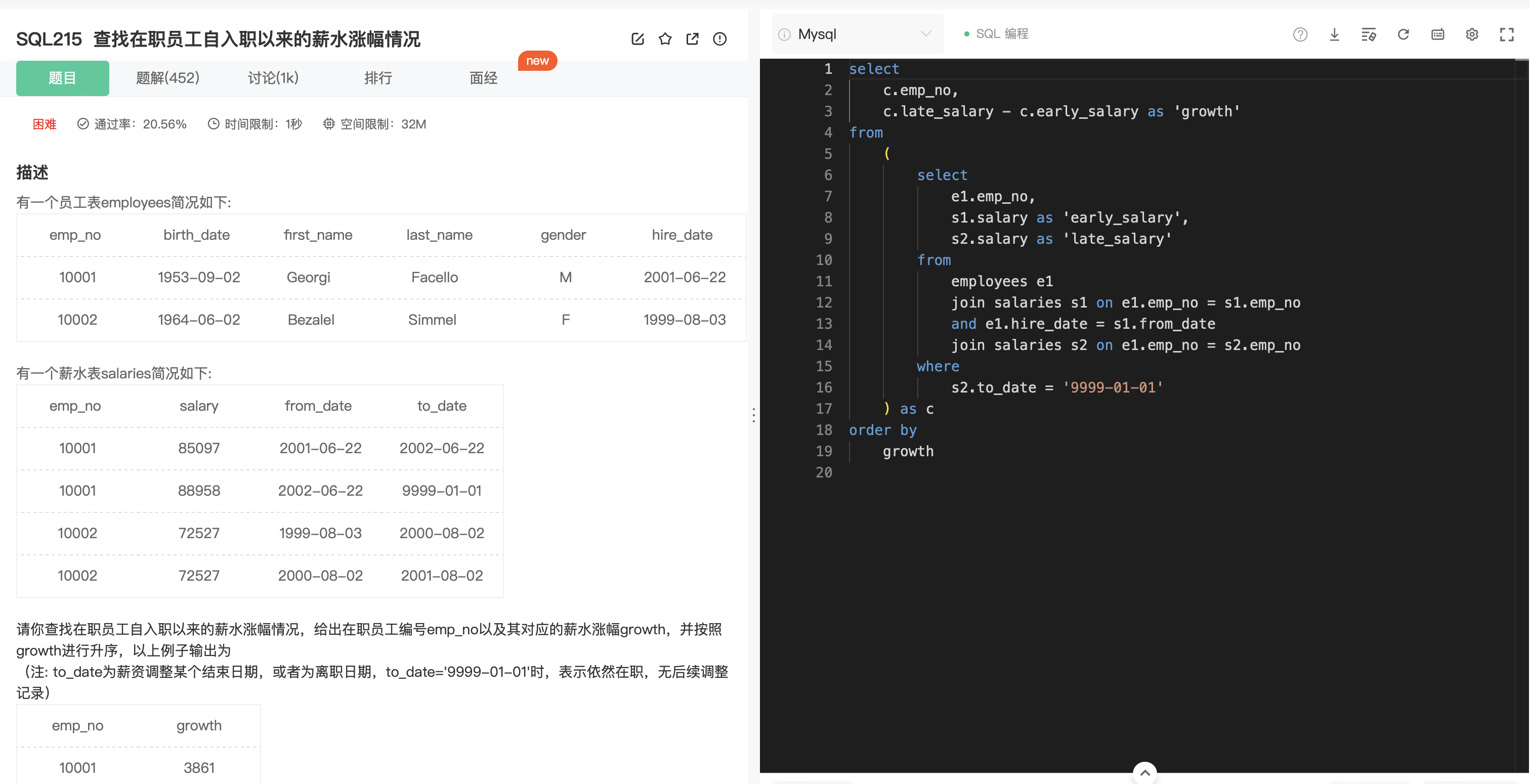1530x784 pixels.
Task: Click the format code icon
Action: tap(1369, 34)
